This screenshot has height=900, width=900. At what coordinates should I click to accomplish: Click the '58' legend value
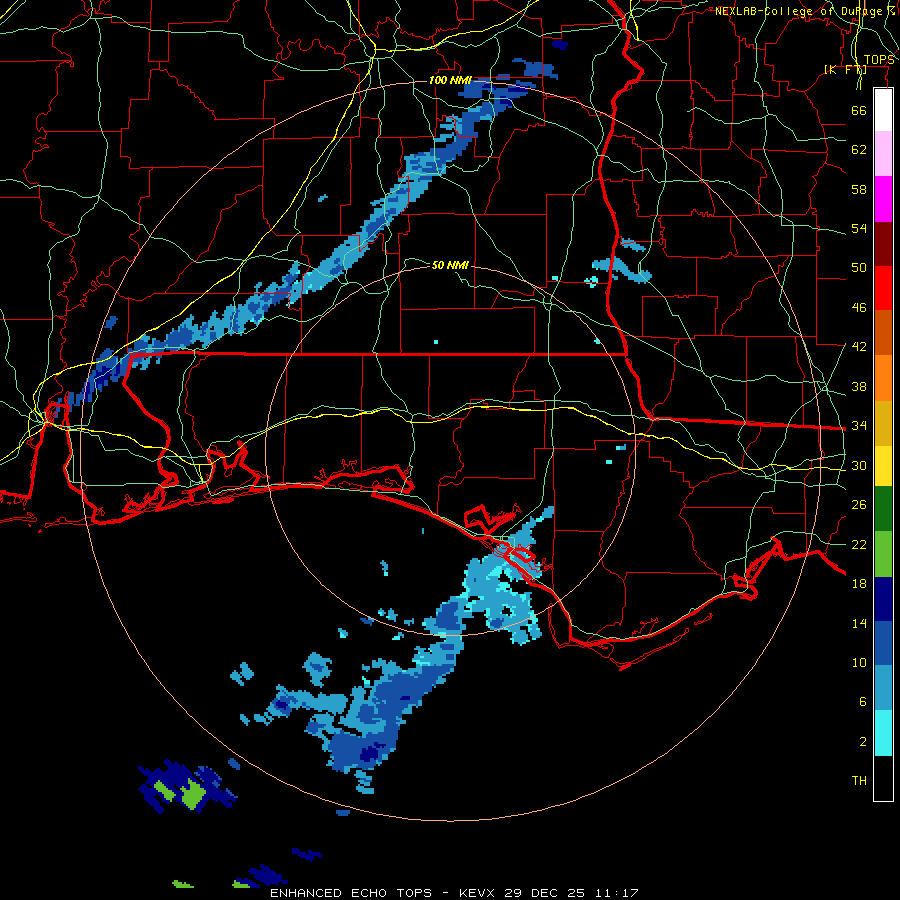pyautogui.click(x=859, y=189)
